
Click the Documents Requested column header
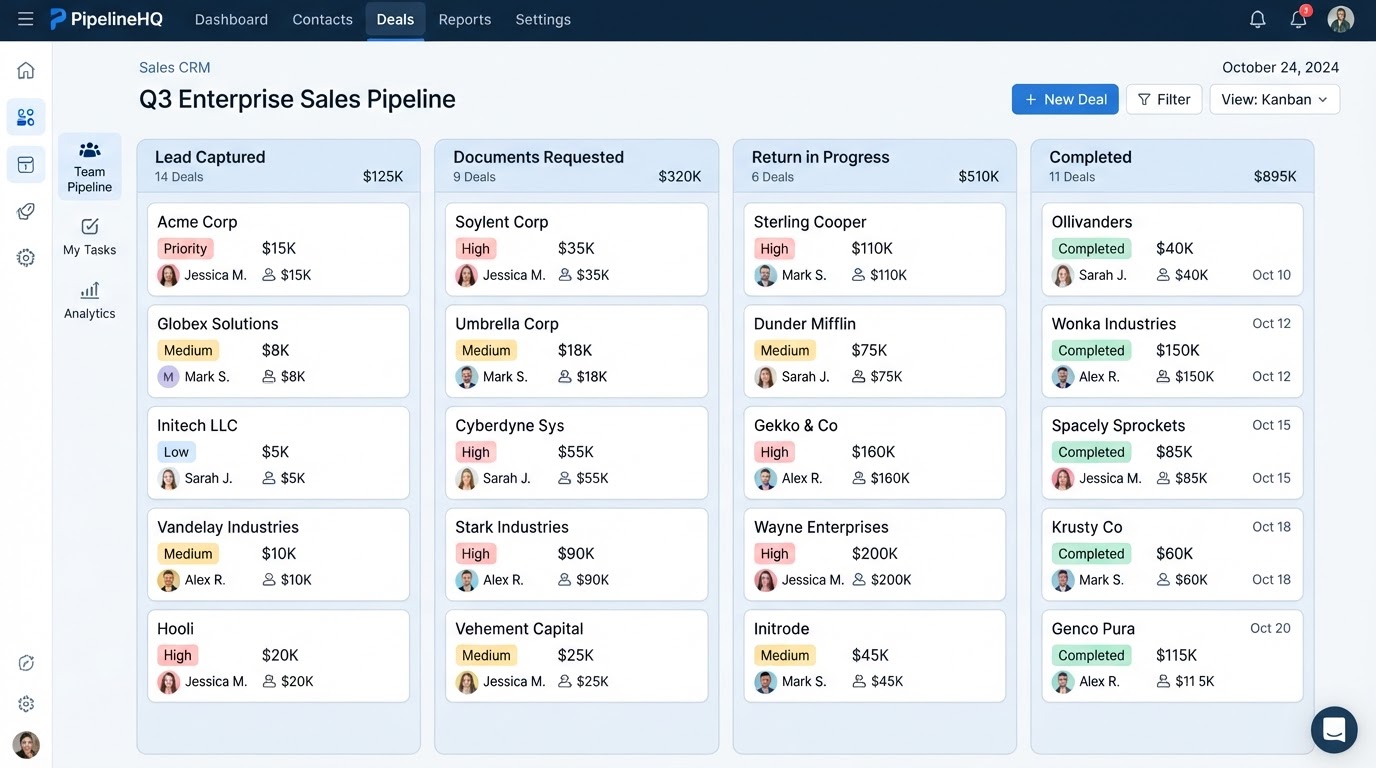click(576, 166)
